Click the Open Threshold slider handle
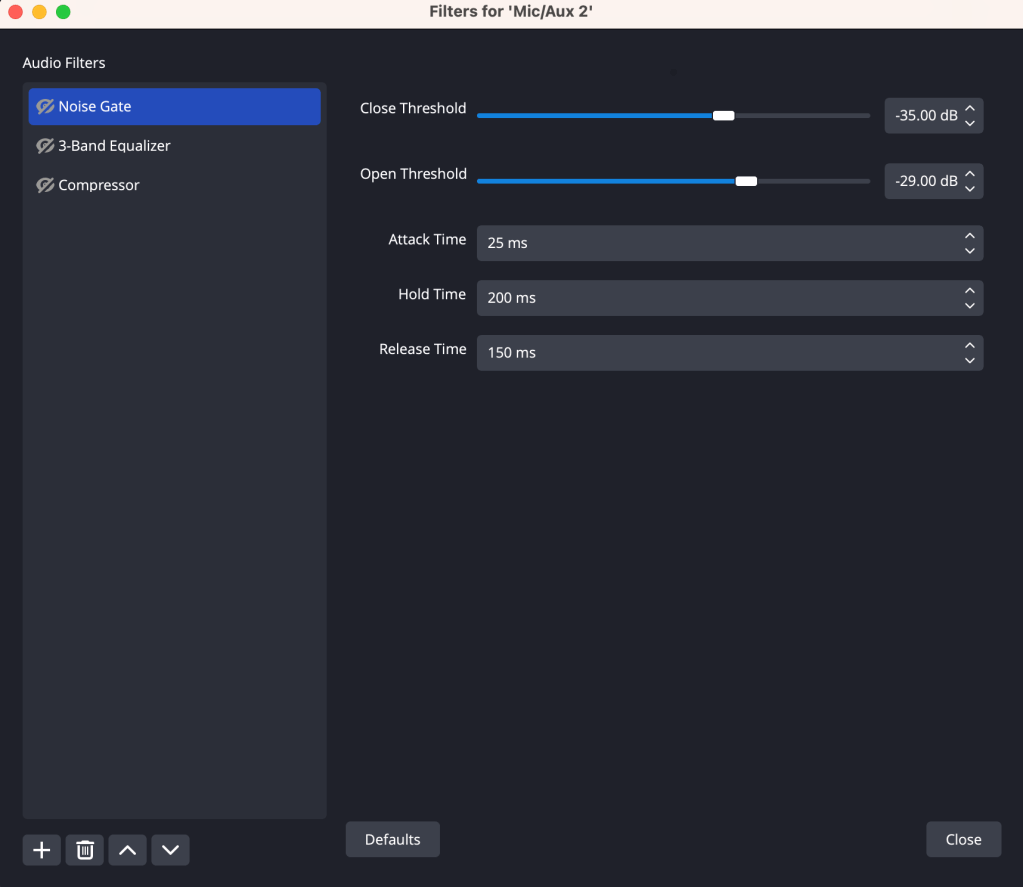This screenshot has width=1023, height=887. coord(746,181)
